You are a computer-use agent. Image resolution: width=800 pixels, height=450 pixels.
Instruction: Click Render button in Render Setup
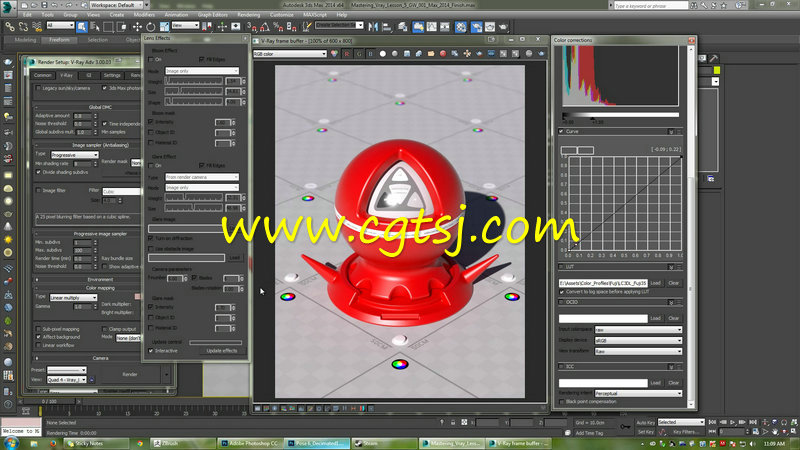[130, 374]
